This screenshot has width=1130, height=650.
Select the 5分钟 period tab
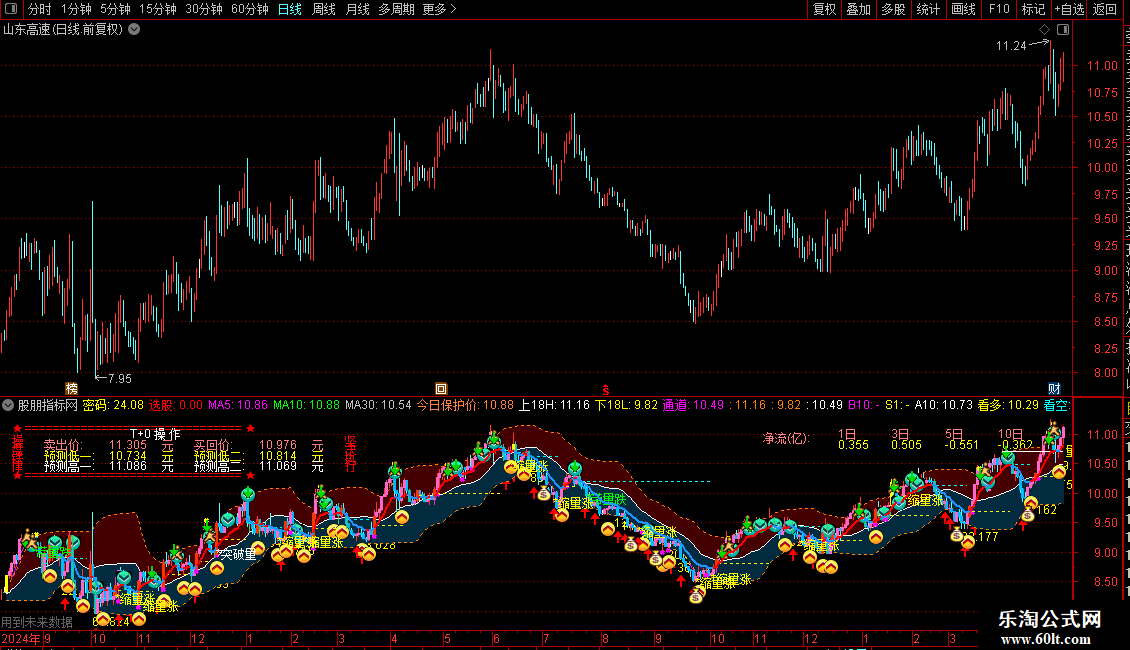click(x=115, y=9)
